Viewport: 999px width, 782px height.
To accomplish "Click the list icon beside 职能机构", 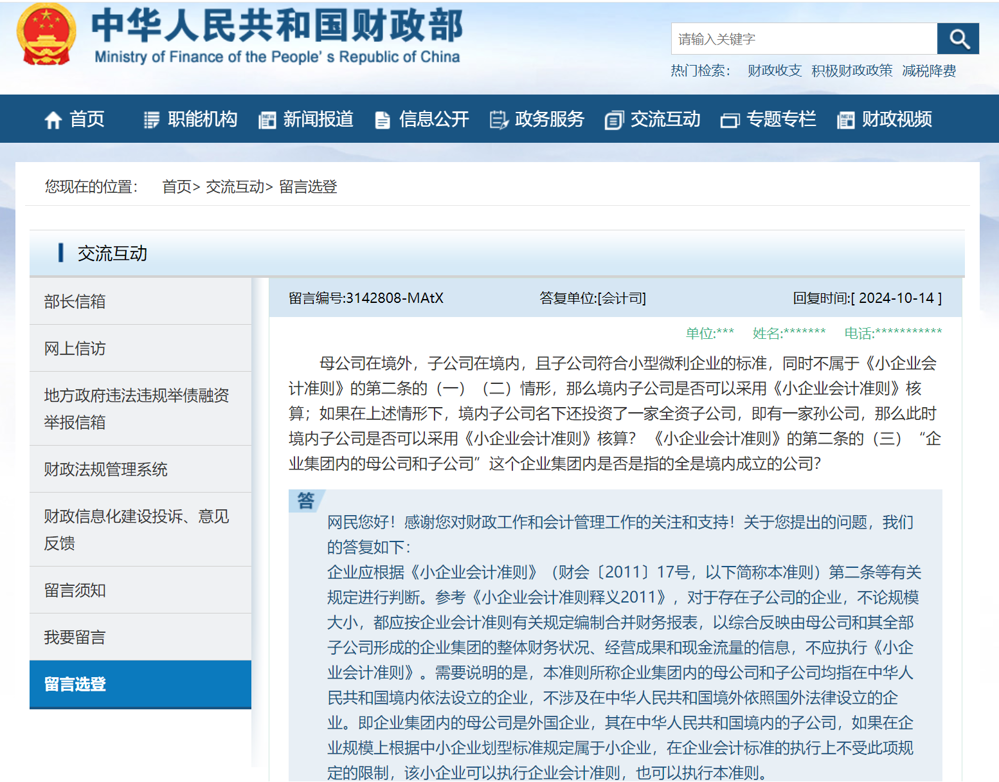I will pos(152,119).
